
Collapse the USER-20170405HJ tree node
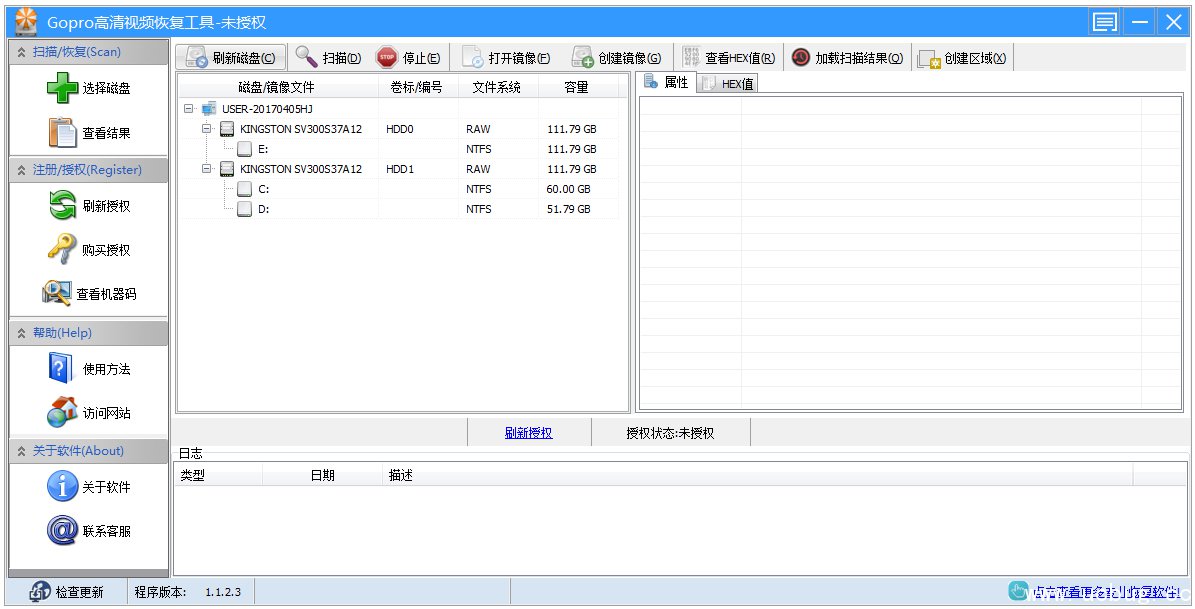(189, 109)
